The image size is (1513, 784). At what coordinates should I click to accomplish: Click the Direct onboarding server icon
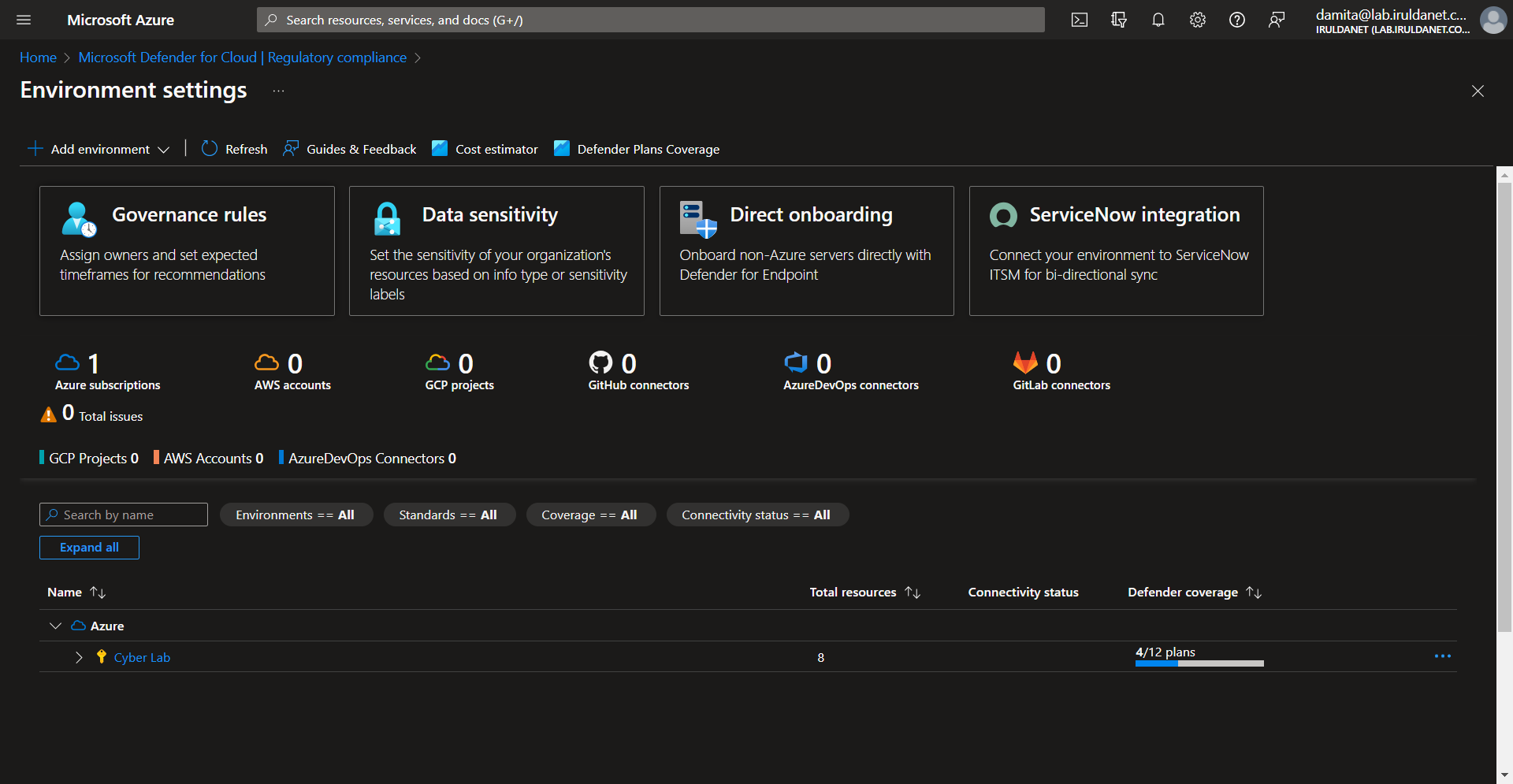698,219
